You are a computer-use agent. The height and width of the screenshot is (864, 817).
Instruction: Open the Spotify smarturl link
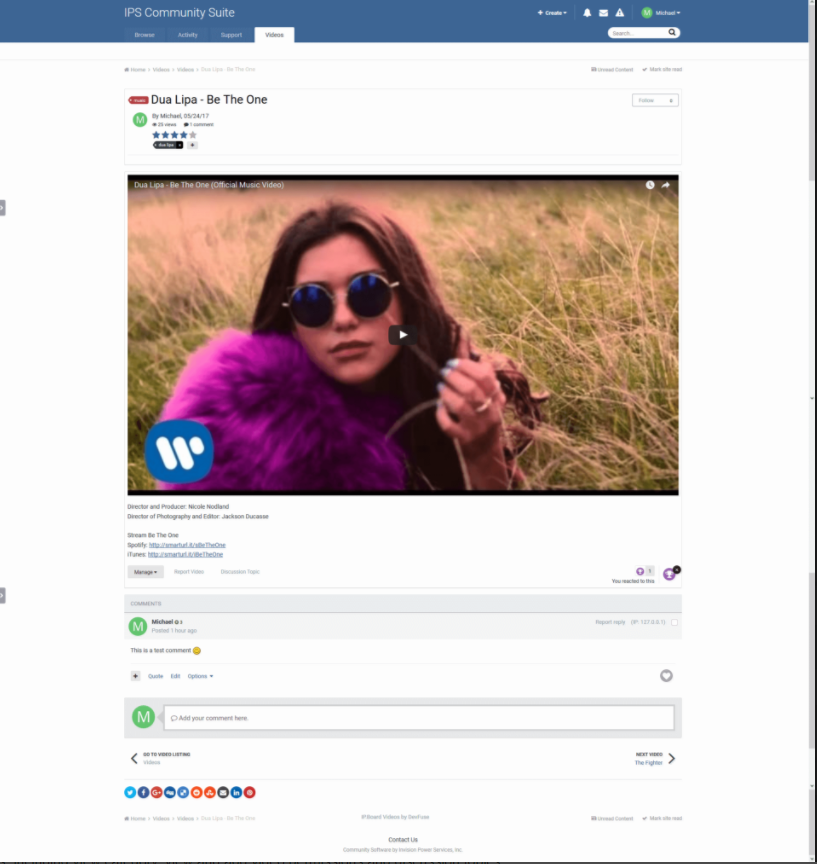(x=187, y=545)
